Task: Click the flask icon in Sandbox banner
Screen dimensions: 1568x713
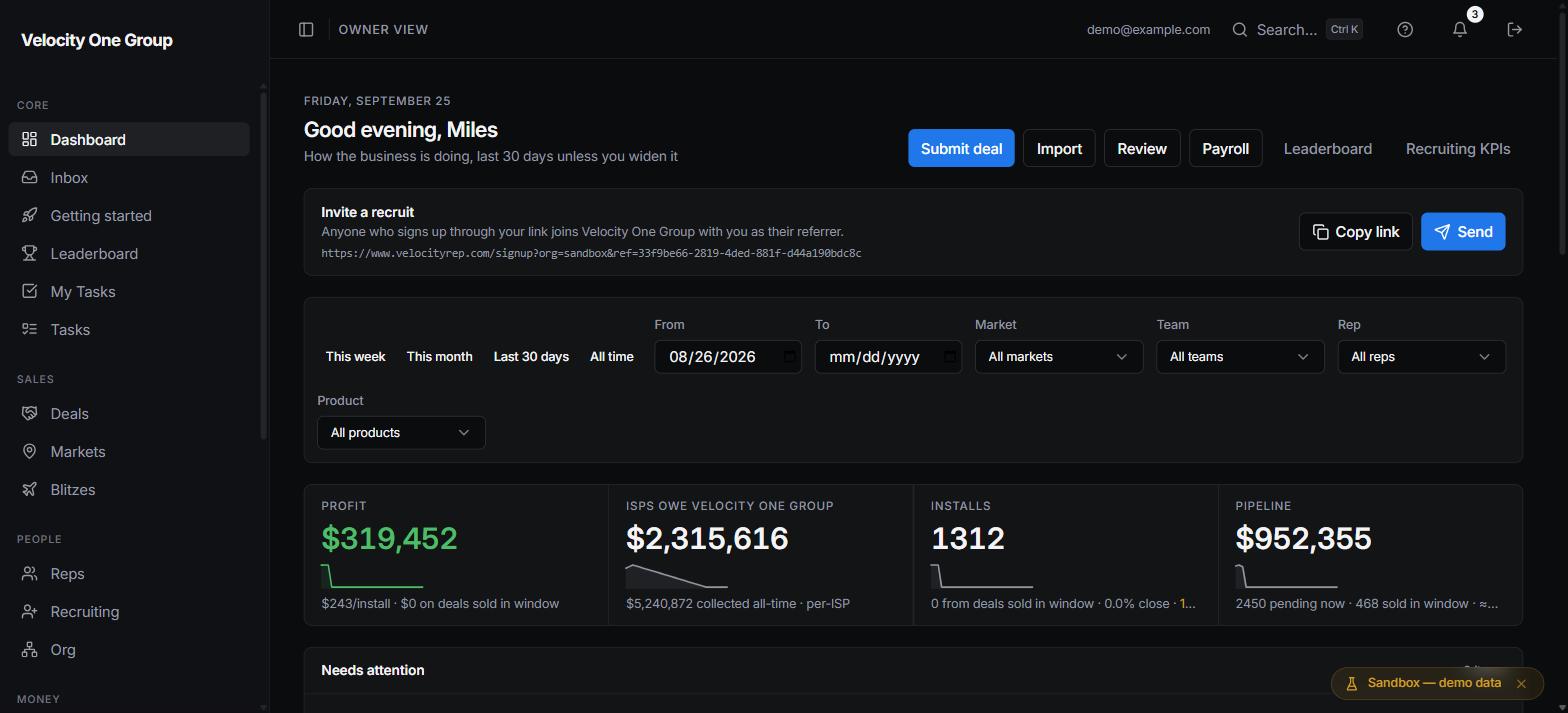Action: (1351, 684)
